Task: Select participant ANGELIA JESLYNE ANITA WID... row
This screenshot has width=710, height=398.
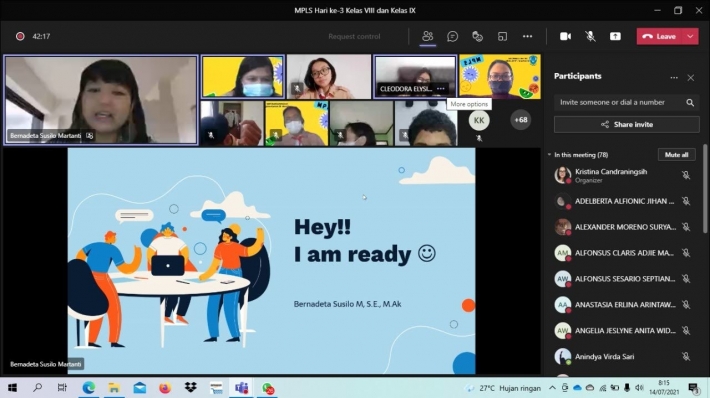Action: point(625,331)
